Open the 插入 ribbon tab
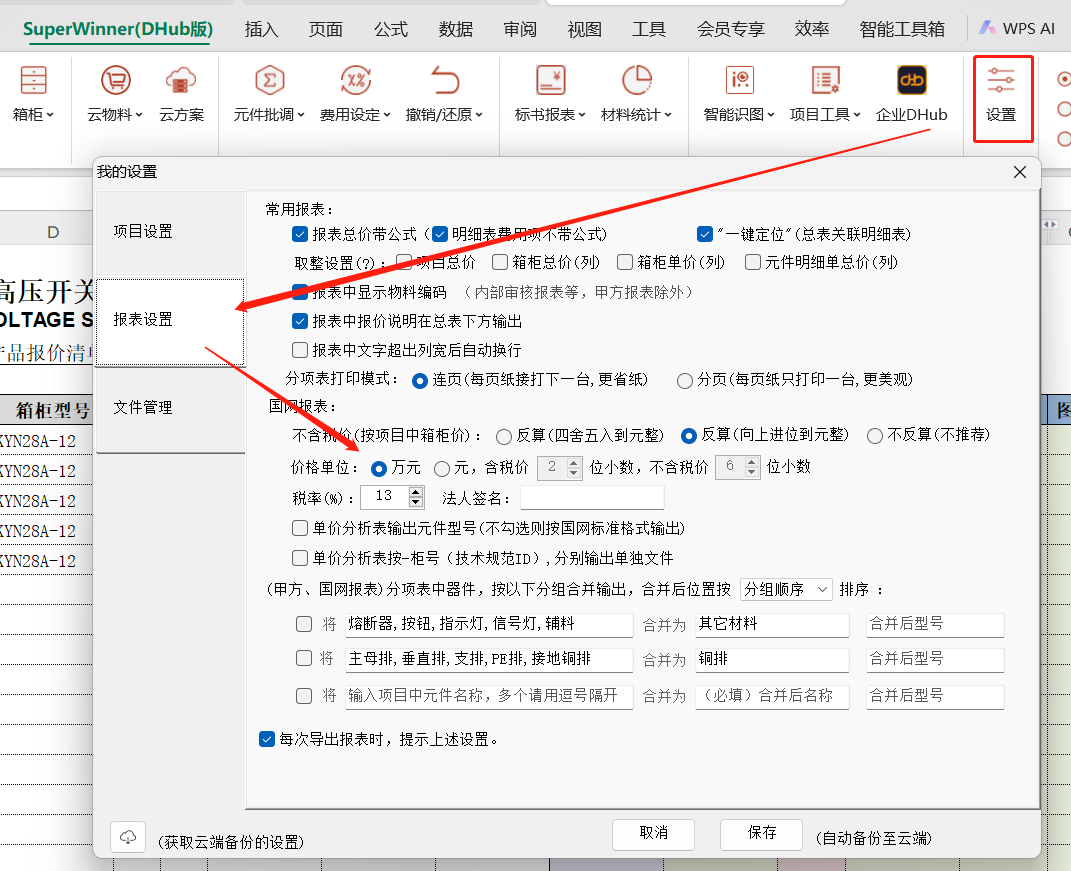 pos(262,29)
